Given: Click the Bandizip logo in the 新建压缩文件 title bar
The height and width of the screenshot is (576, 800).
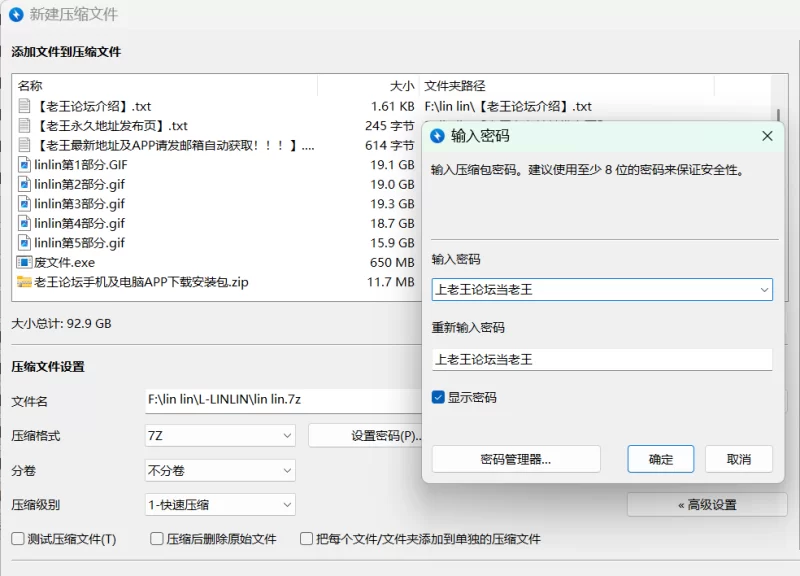Looking at the screenshot, I should 16,14.
